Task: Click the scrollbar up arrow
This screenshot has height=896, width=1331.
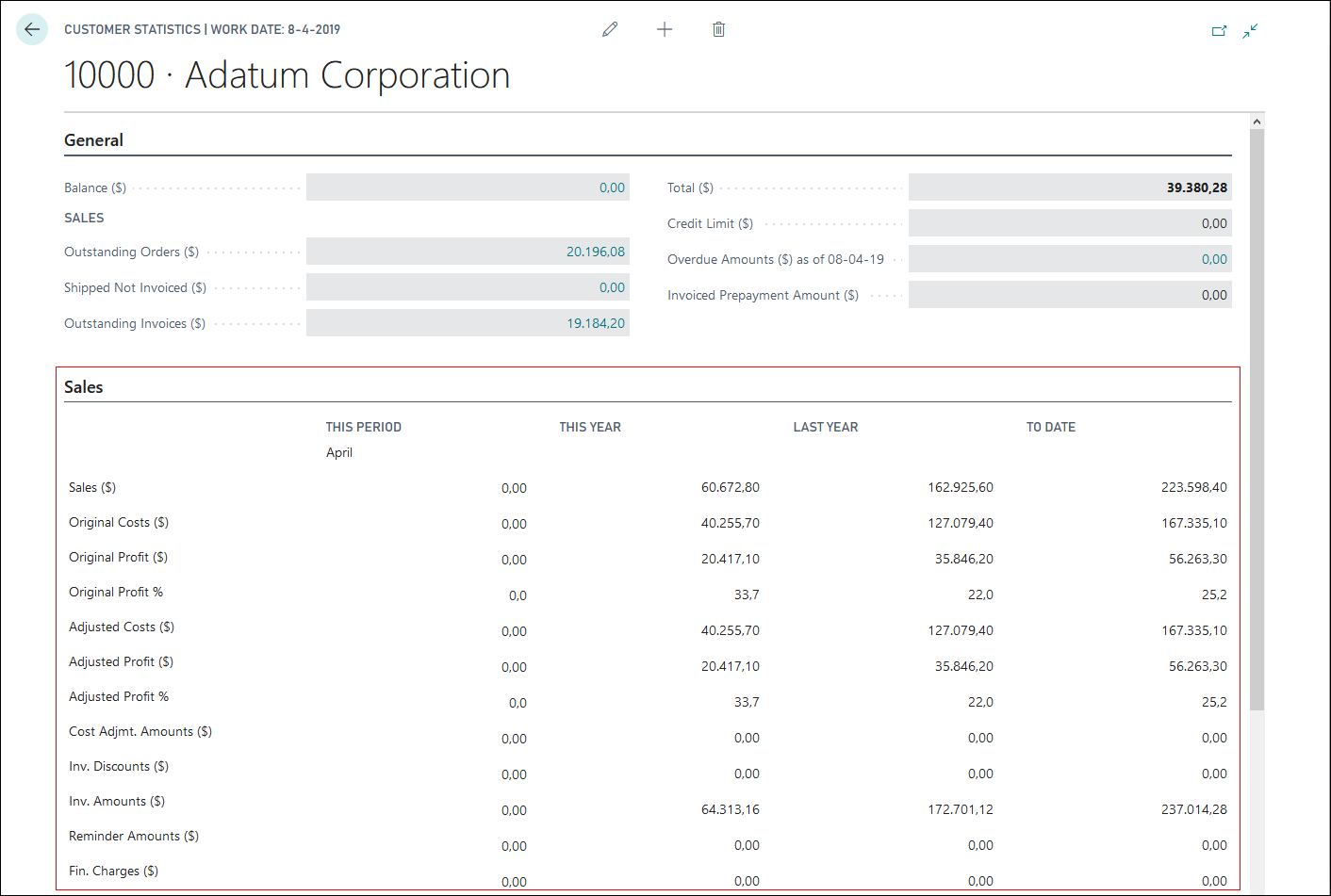Action: pyautogui.click(x=1257, y=122)
